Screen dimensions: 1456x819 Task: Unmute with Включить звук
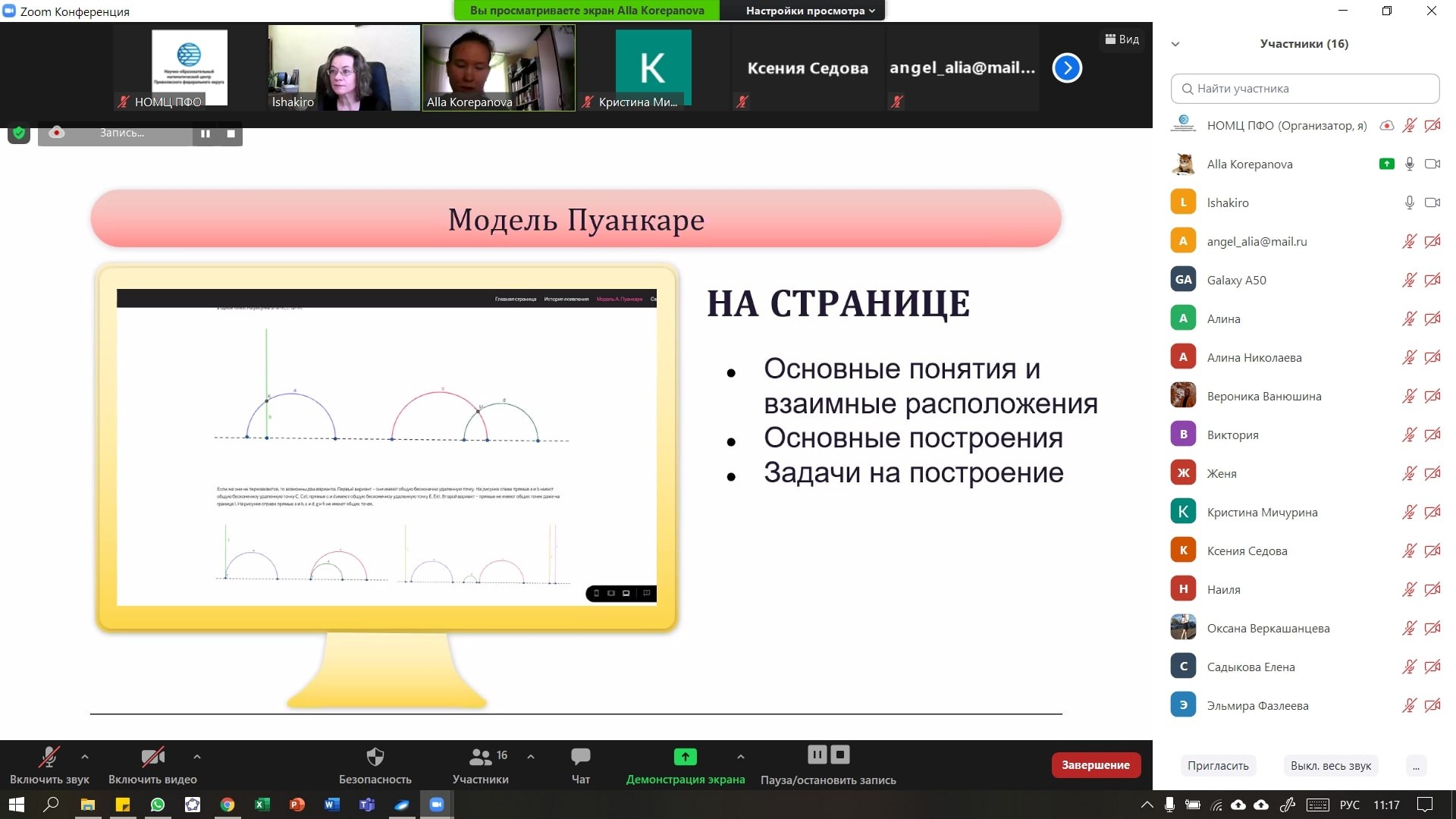49,764
